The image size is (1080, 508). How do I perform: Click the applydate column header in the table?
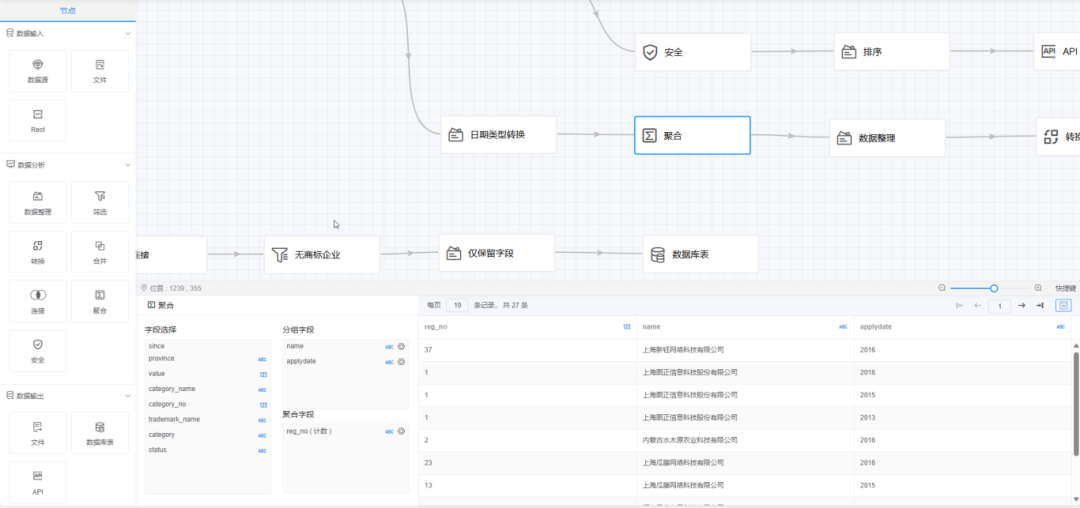point(963,327)
